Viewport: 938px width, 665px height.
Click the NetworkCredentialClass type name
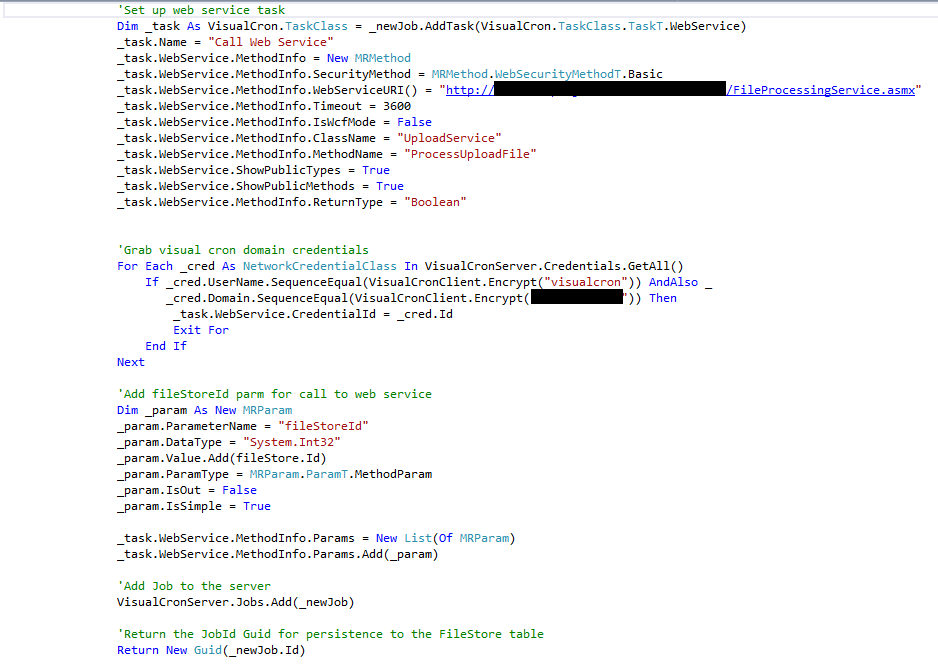click(319, 266)
